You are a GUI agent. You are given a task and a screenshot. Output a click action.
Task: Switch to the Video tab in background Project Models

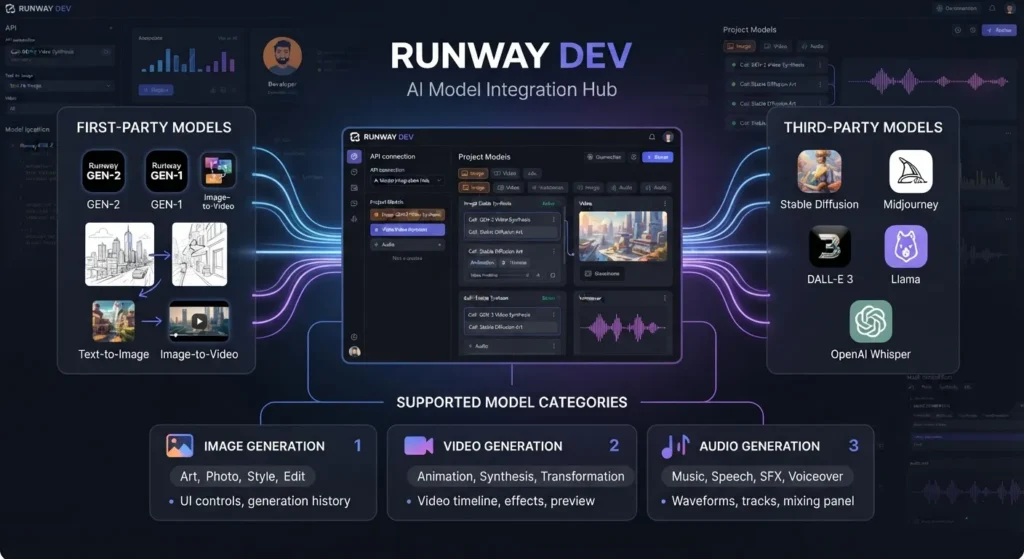click(775, 46)
